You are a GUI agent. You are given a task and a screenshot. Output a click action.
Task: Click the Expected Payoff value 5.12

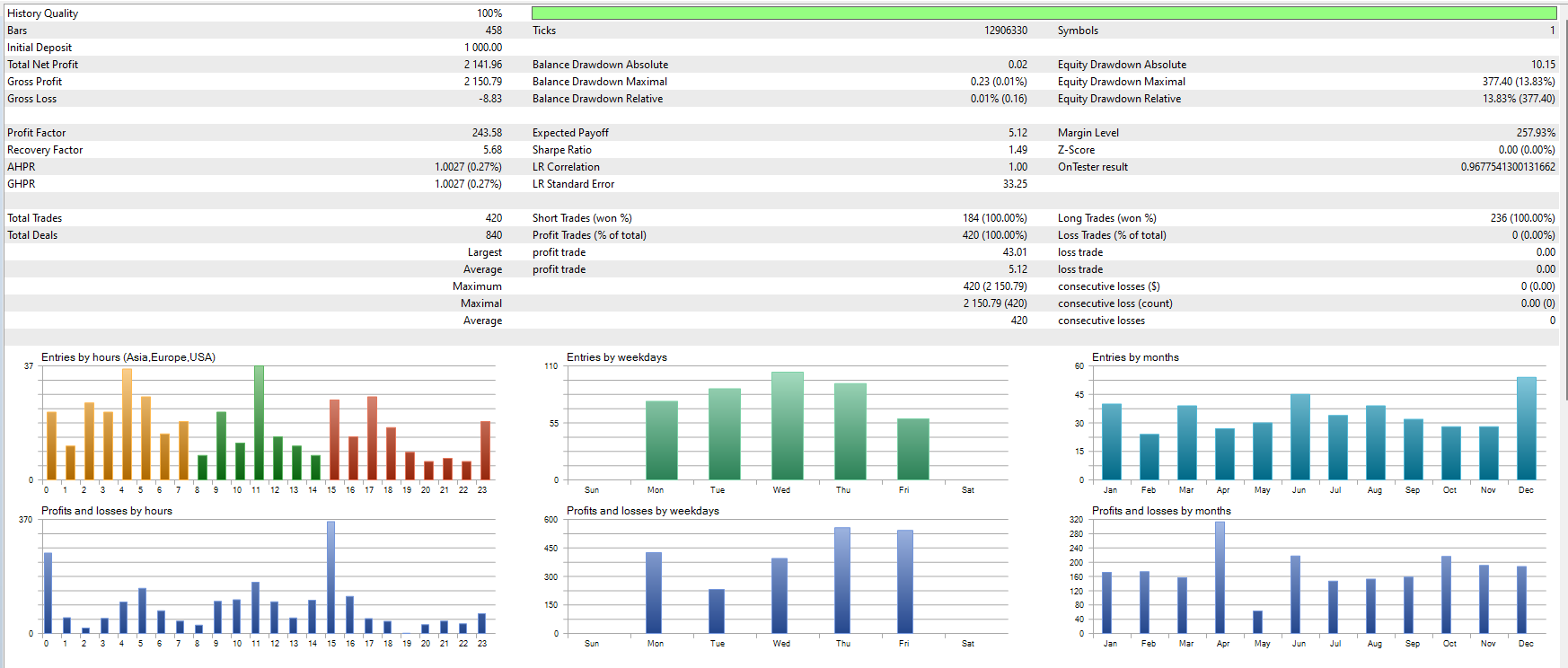(1017, 133)
